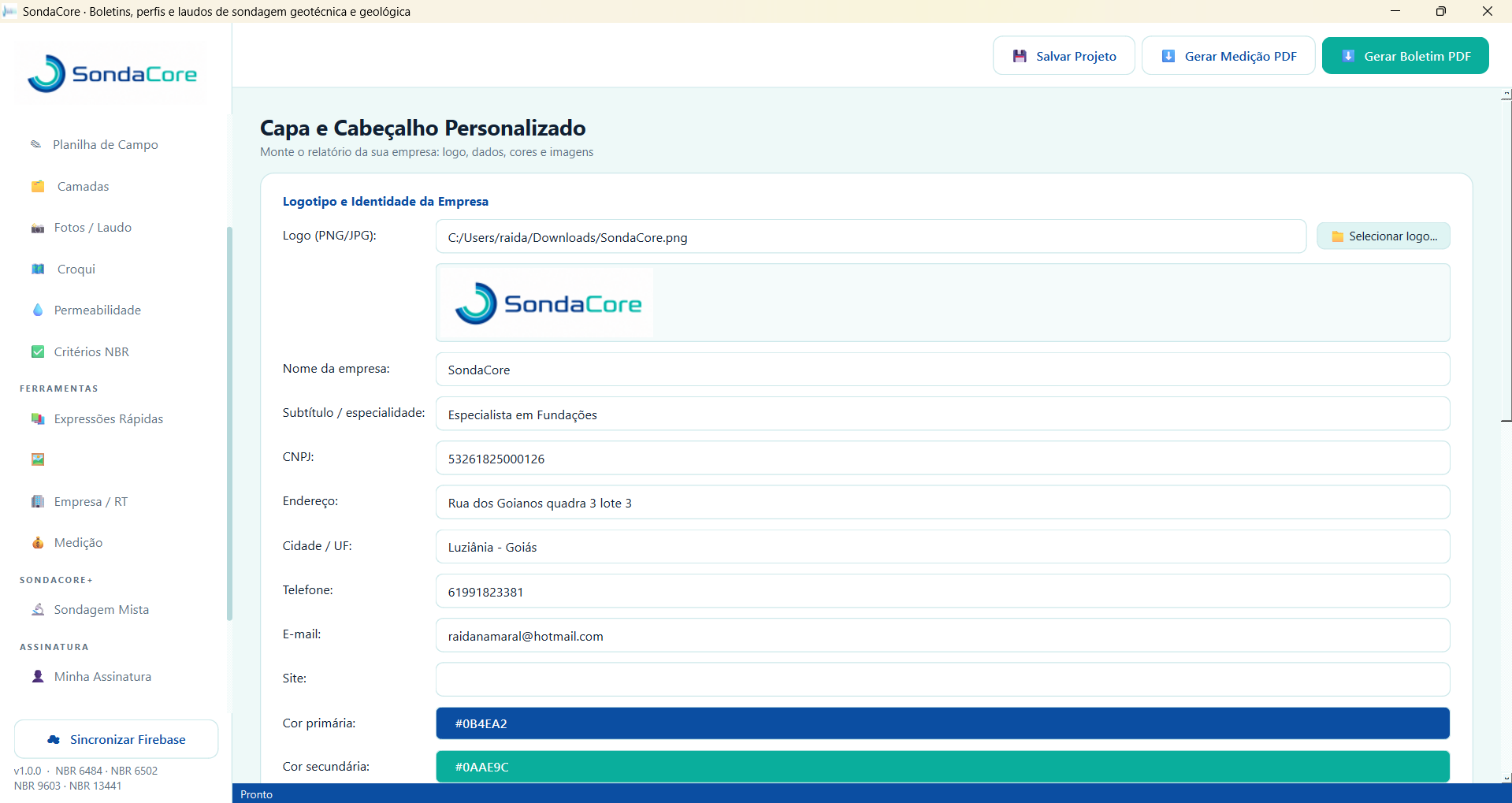Screen dimensions: 1512x803
Task: Go to Empresa / RT section
Action: coord(91,501)
